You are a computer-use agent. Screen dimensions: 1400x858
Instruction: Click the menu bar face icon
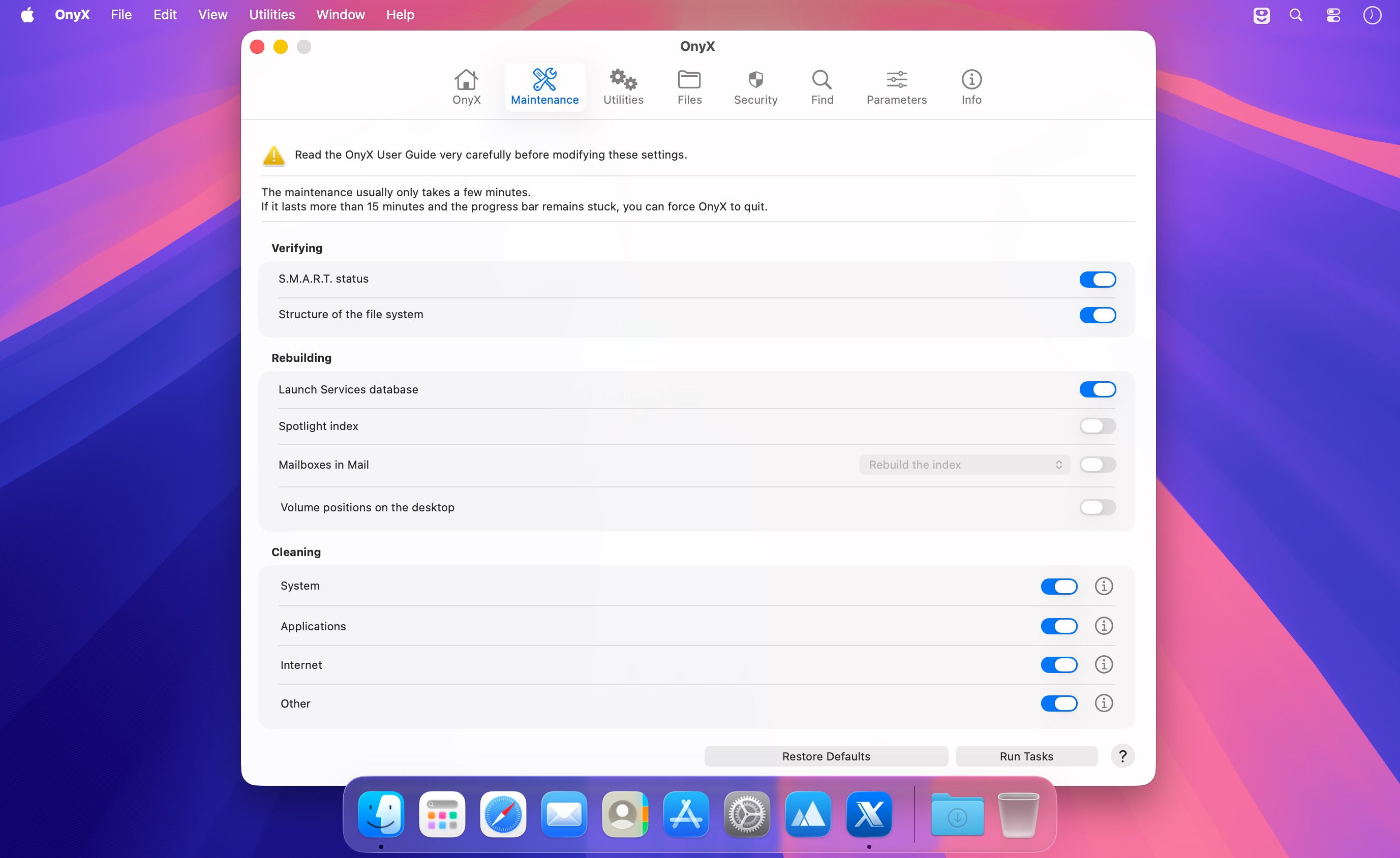pyautogui.click(x=1261, y=15)
